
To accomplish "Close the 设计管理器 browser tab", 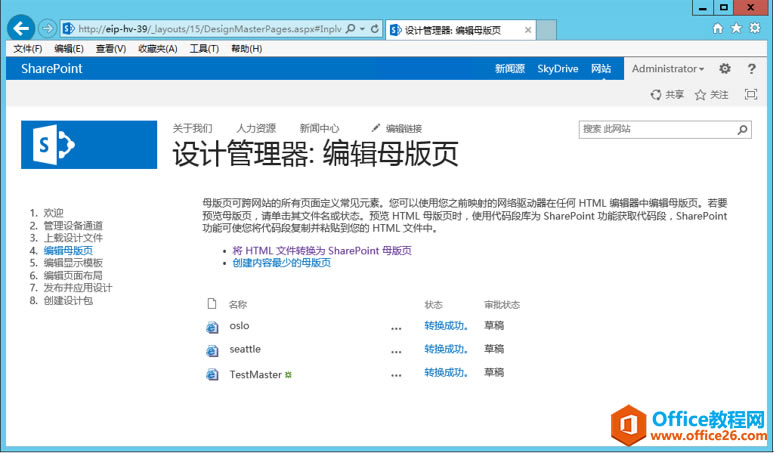I will 528,30.
